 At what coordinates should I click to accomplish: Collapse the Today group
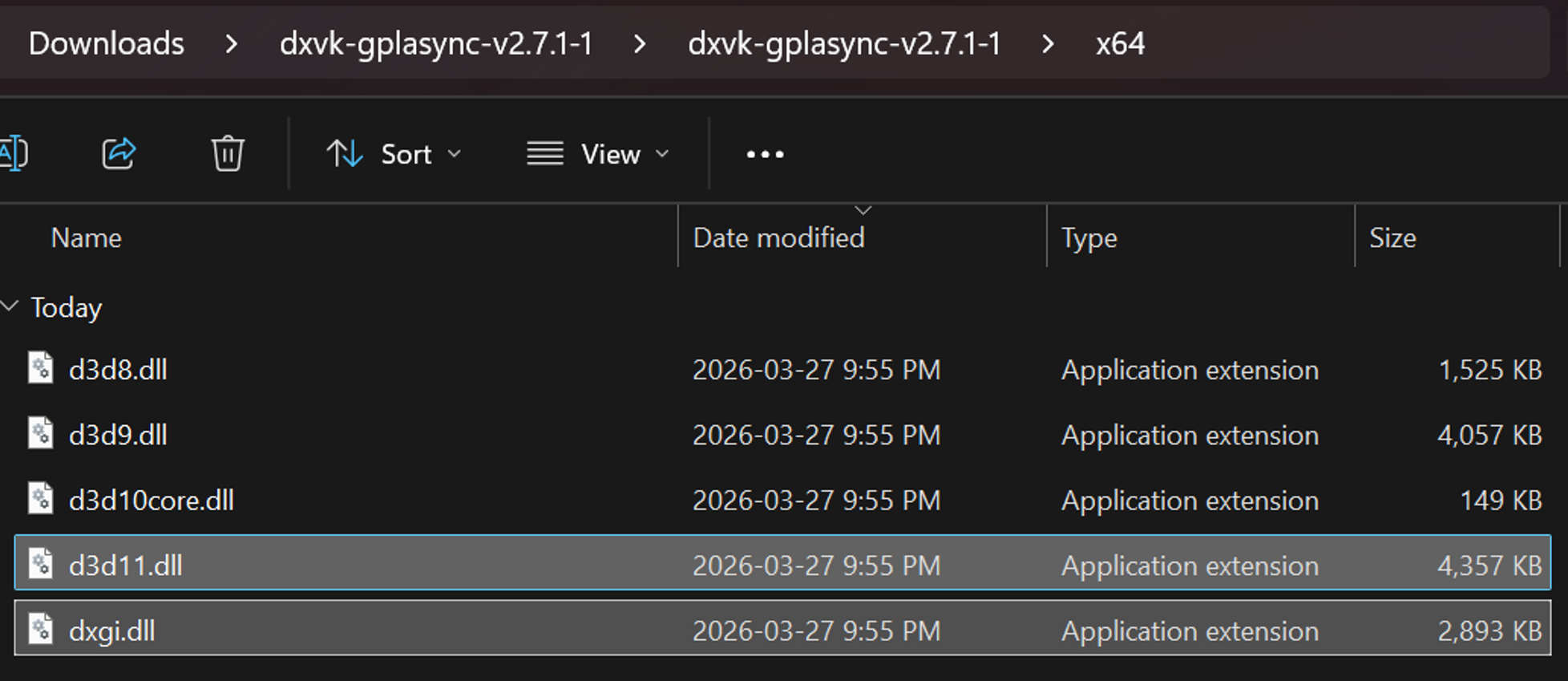pyautogui.click(x=10, y=306)
